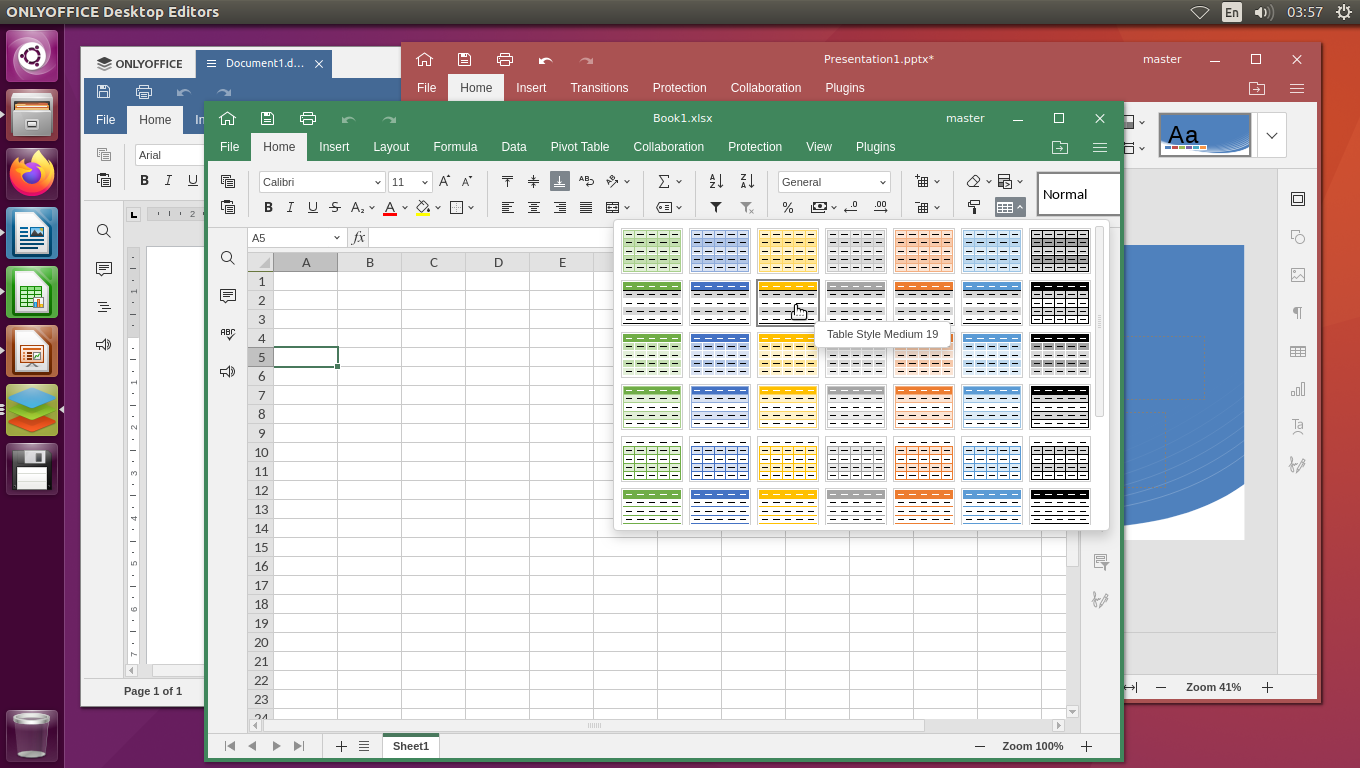Add a new sheet with plus button
Viewport: 1360px width, 768px height.
341,746
